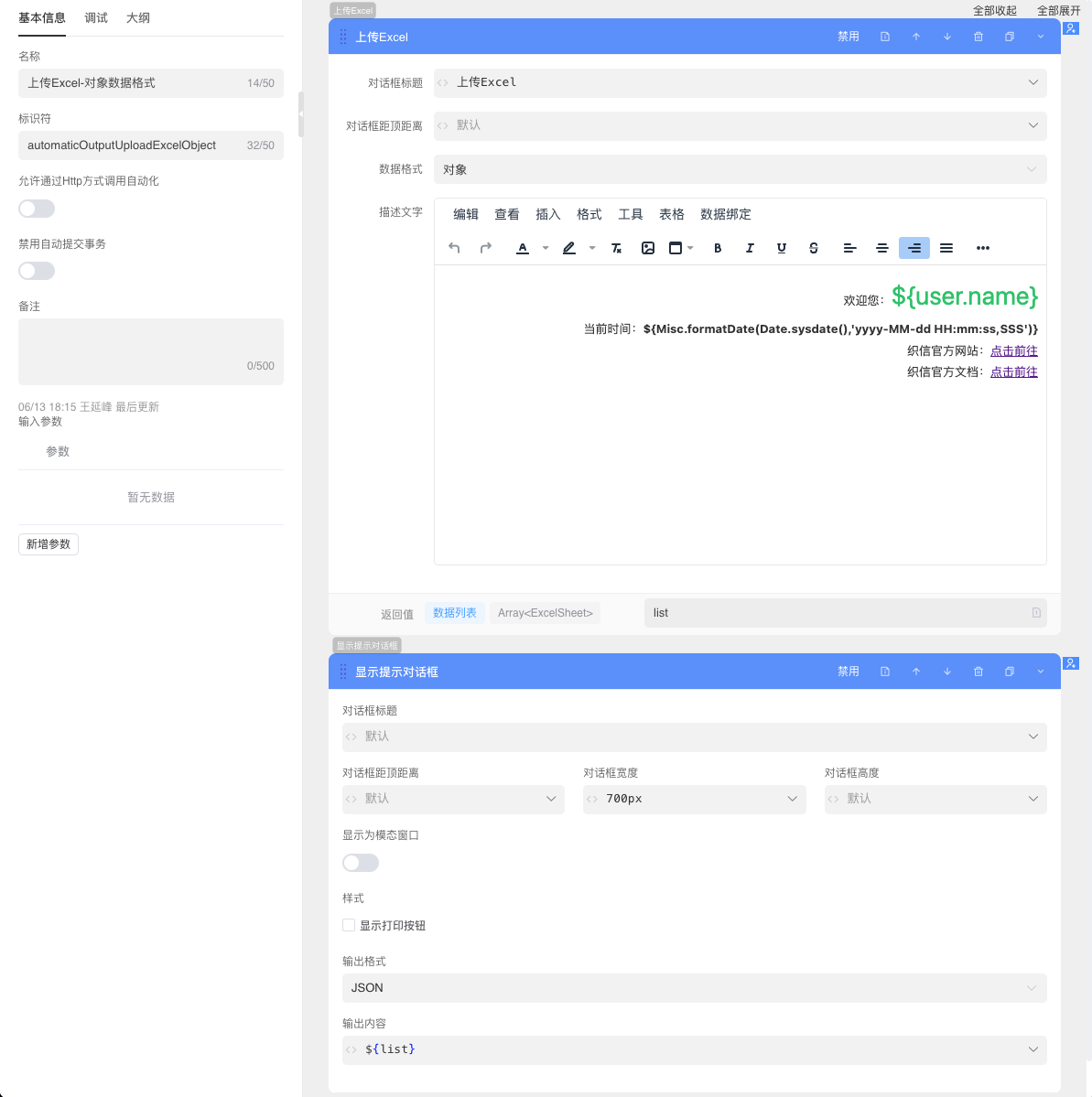The height and width of the screenshot is (1097, 1092).
Task: Select center alignment in editor toolbar
Action: (x=882, y=248)
